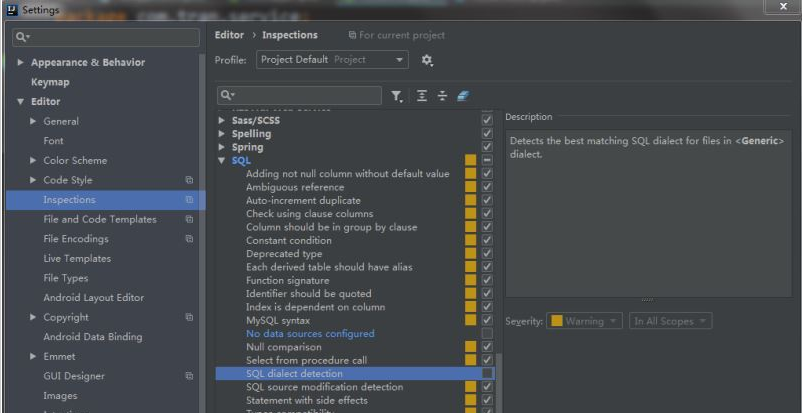Enable No data sources configured inspection
The width and height of the screenshot is (802, 413).
(487, 333)
